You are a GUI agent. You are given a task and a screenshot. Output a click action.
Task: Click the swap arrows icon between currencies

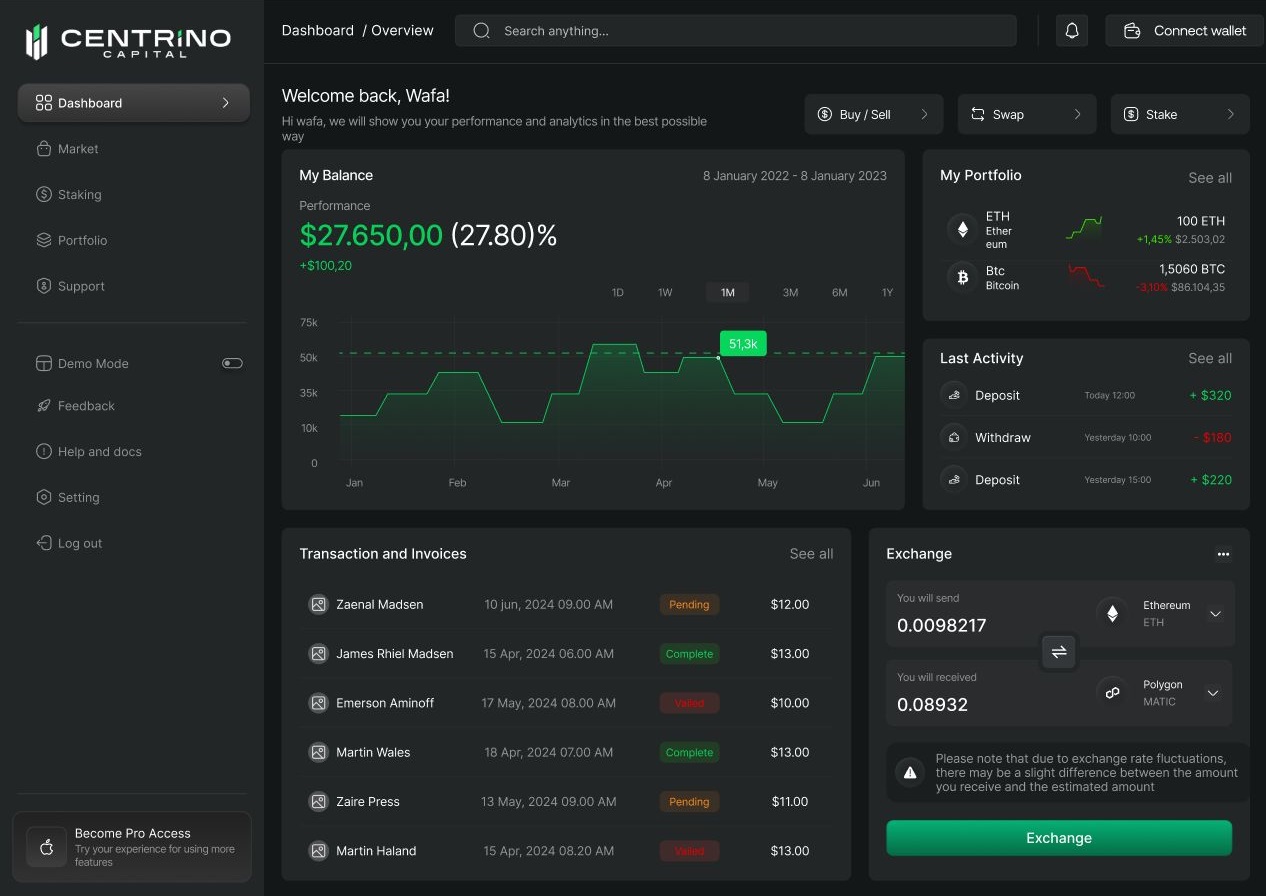point(1059,652)
